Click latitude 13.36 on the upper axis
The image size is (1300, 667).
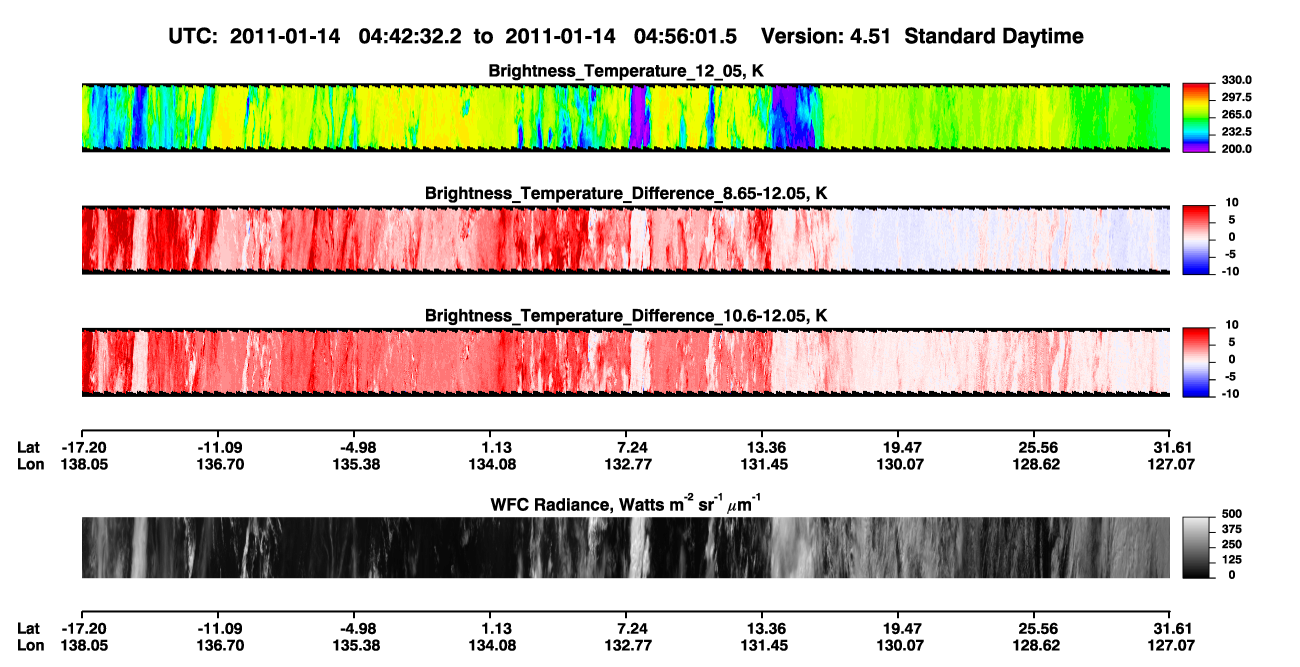763,447
